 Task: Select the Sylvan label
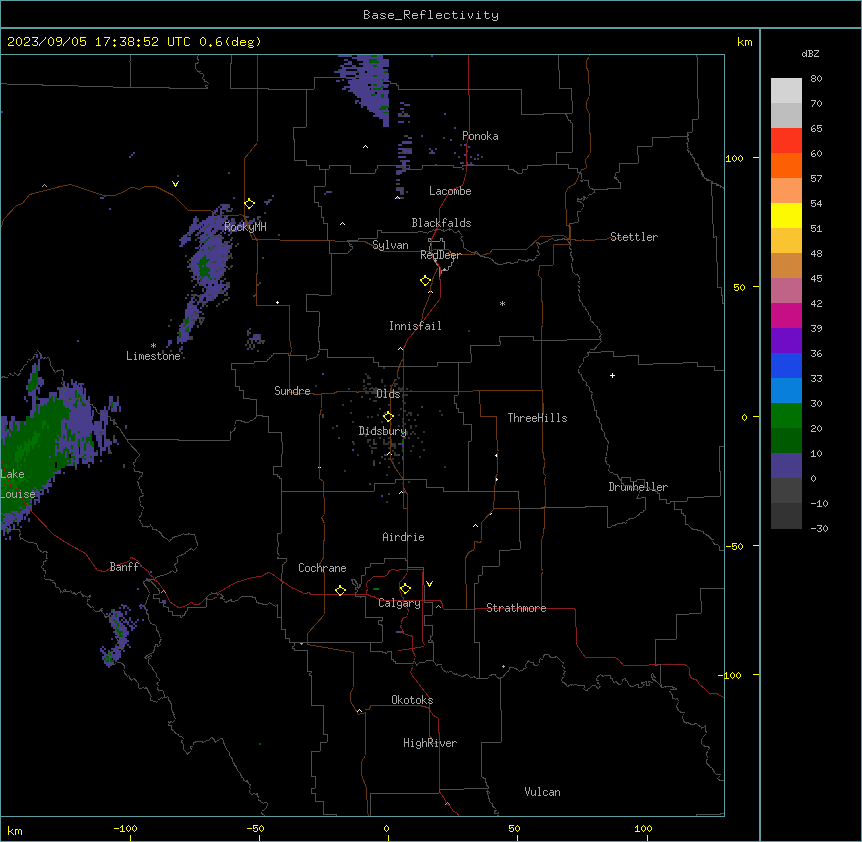coord(390,245)
